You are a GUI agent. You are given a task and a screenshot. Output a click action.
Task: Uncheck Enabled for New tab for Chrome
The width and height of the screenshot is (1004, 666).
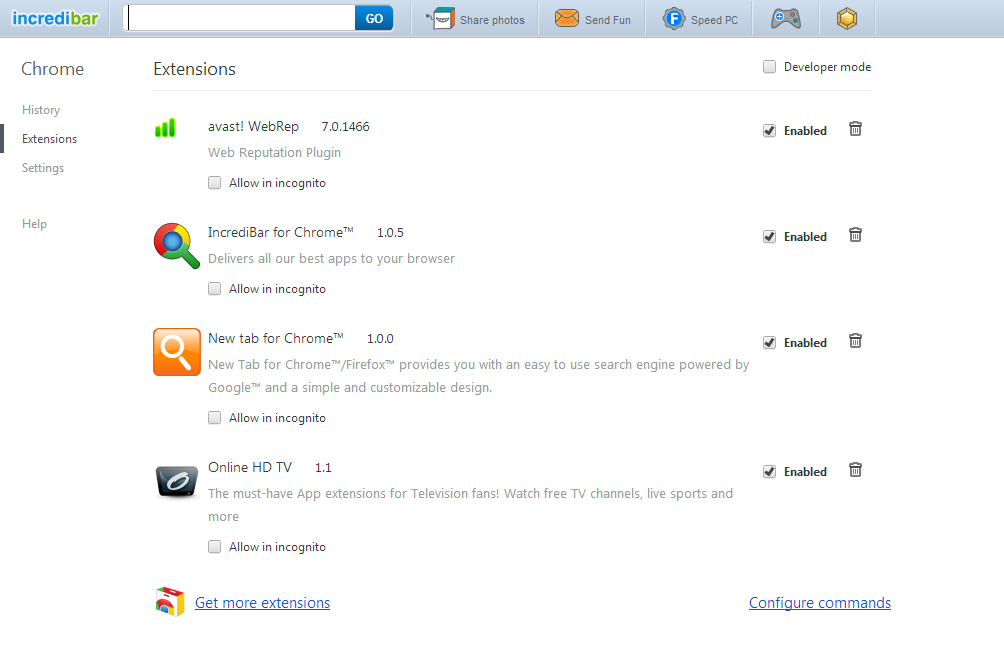click(770, 343)
